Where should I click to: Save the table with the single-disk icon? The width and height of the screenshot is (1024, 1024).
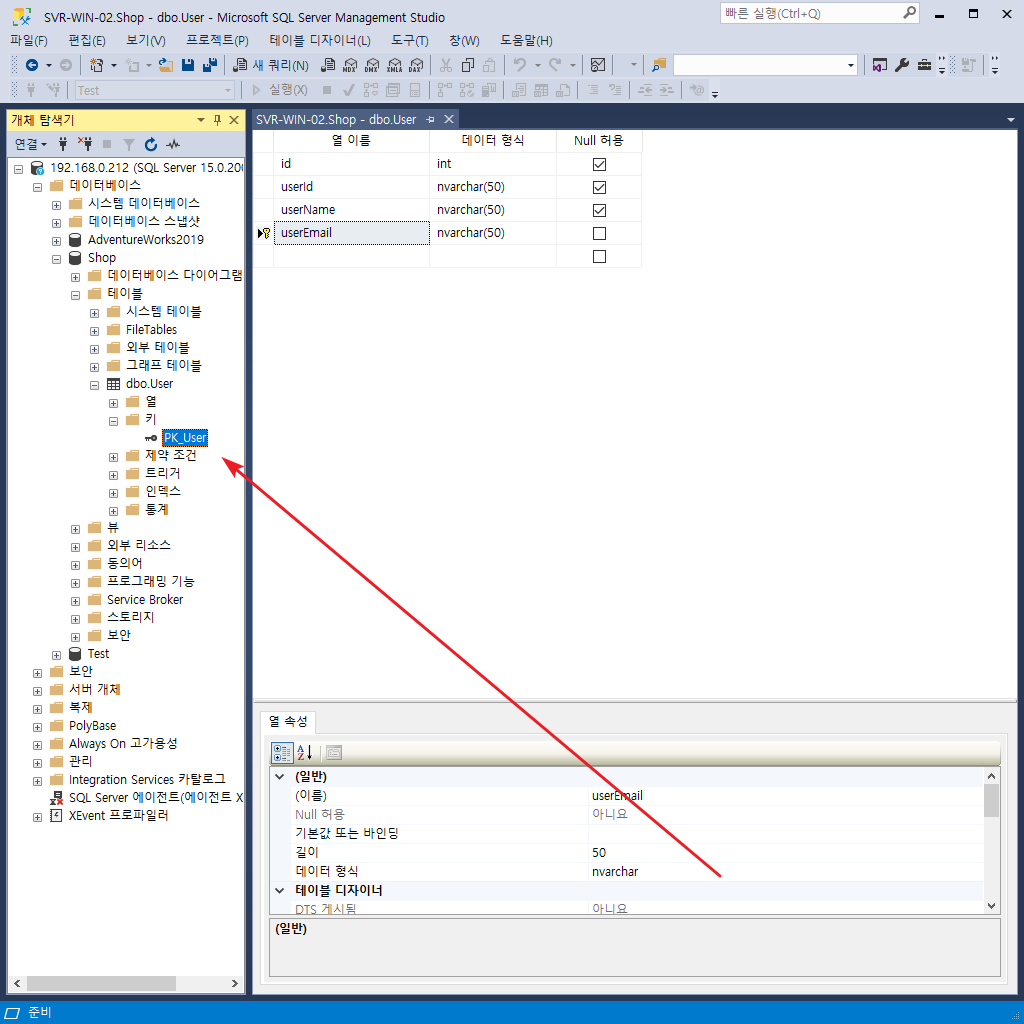(188, 65)
